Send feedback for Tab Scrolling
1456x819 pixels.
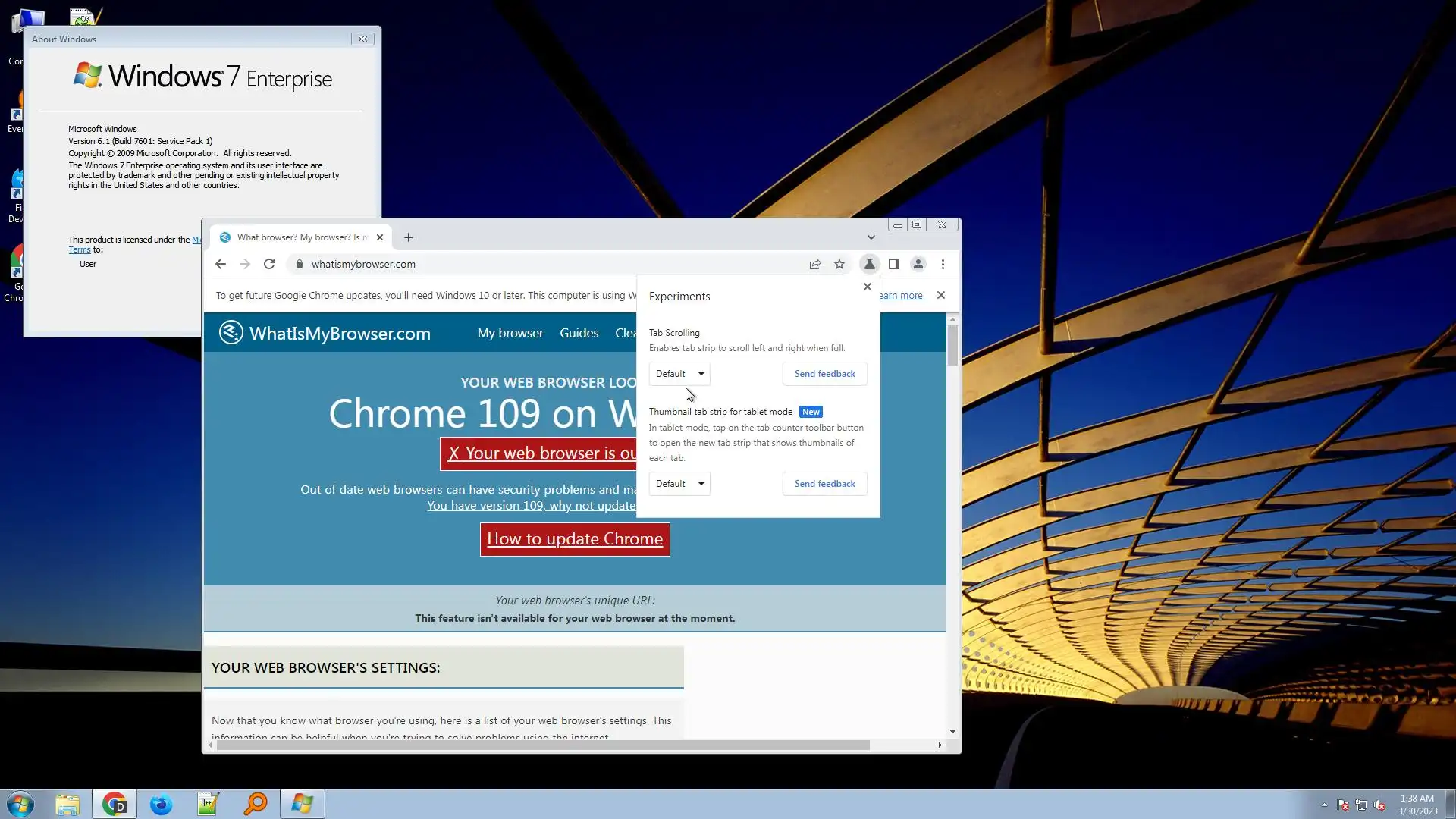coord(824,374)
